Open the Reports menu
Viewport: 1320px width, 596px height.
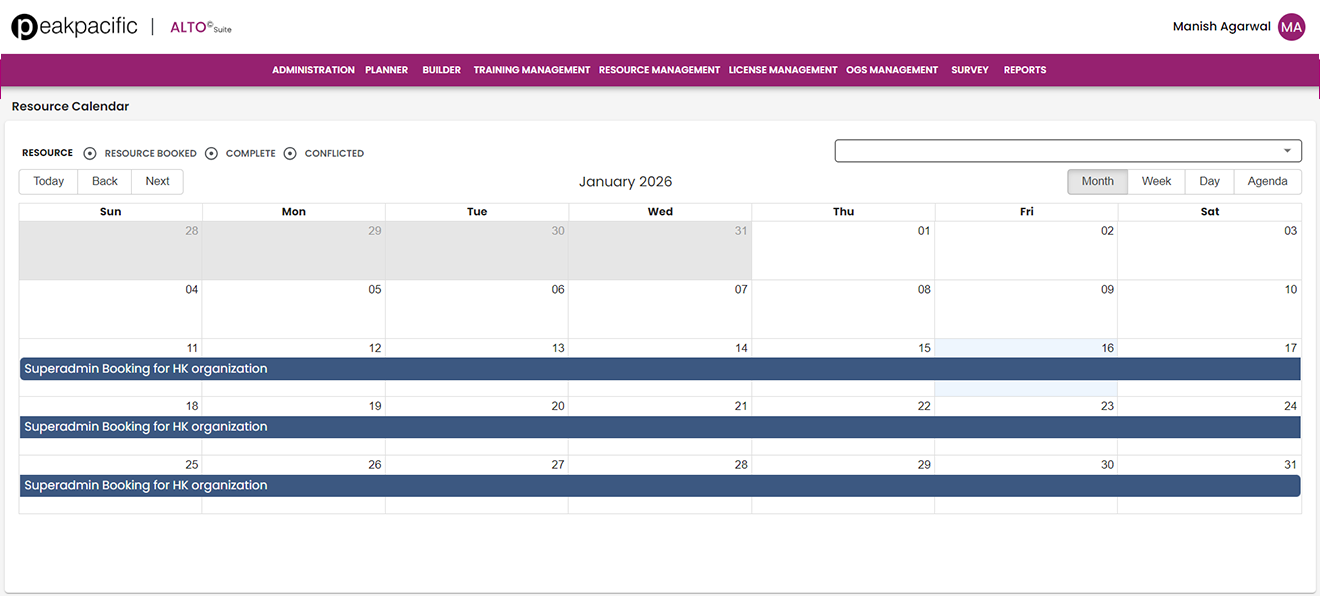[1024, 70]
